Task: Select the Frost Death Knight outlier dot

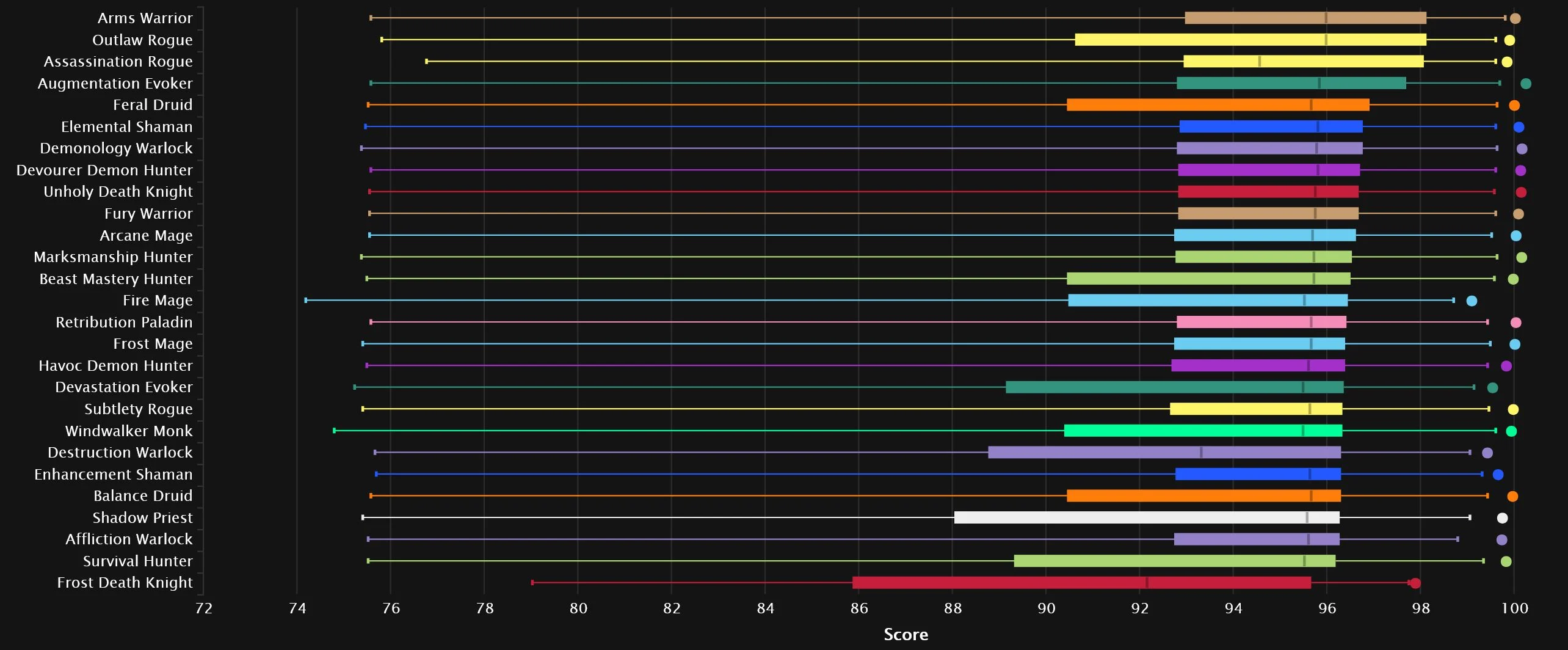Action: point(1415,583)
